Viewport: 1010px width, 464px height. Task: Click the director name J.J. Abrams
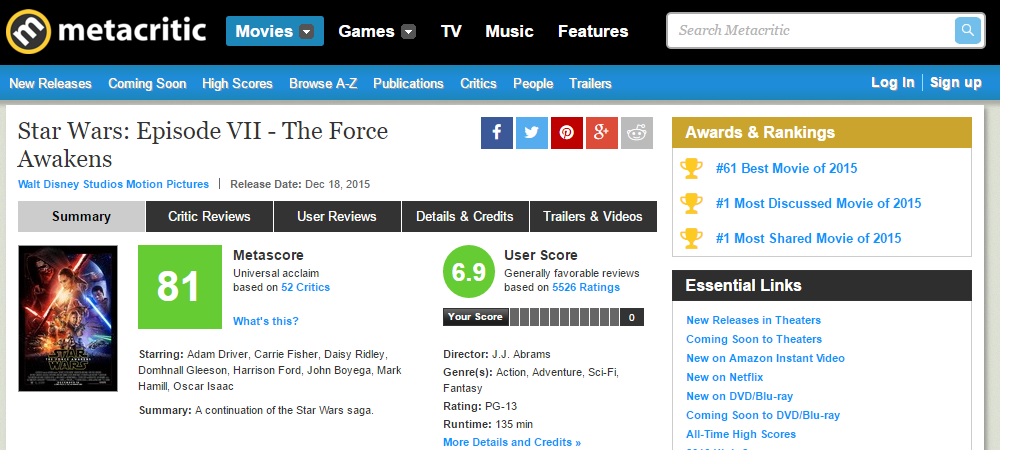pos(521,354)
